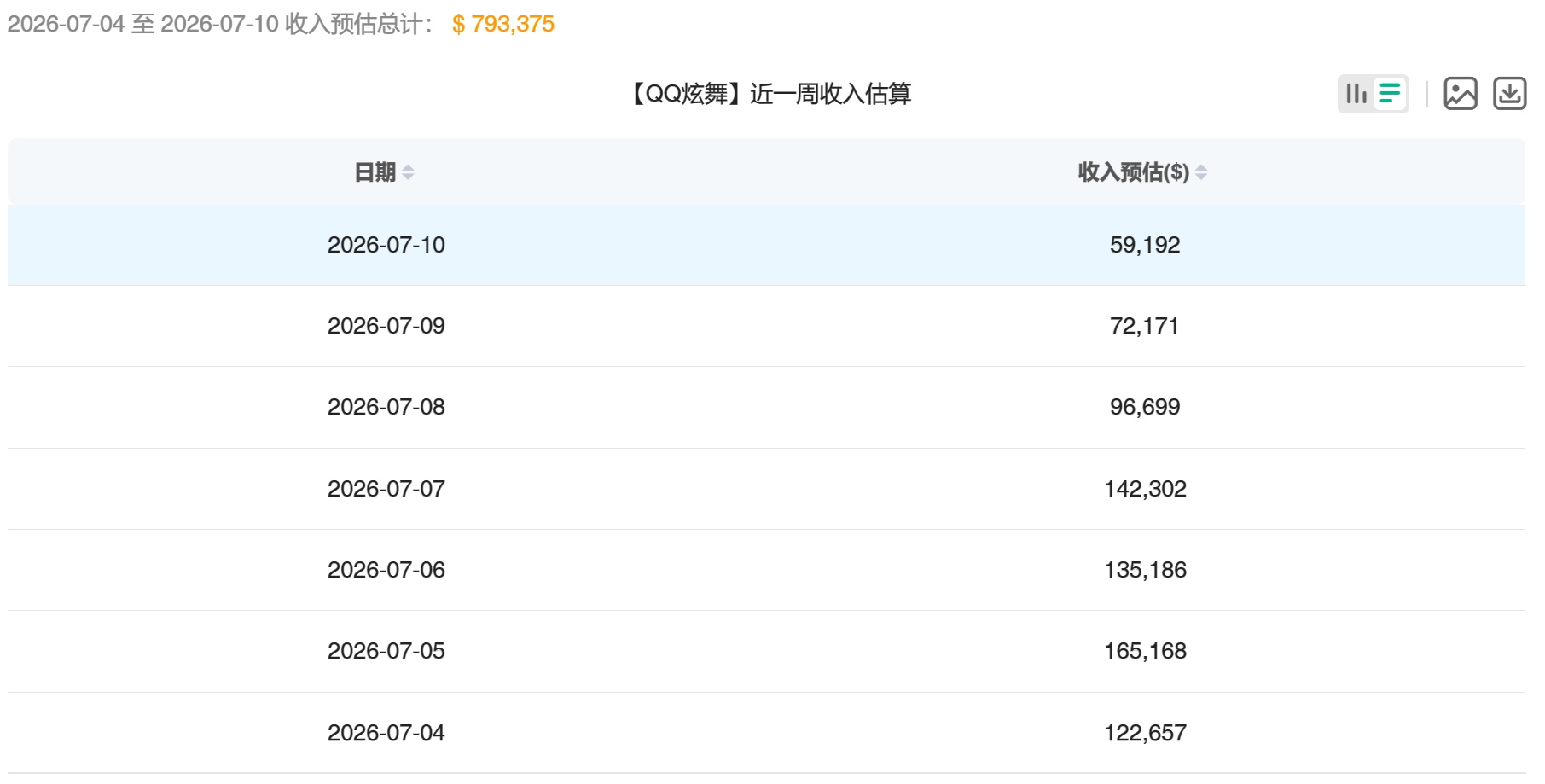Save chart as image
The height and width of the screenshot is (784, 1545).
(1460, 93)
